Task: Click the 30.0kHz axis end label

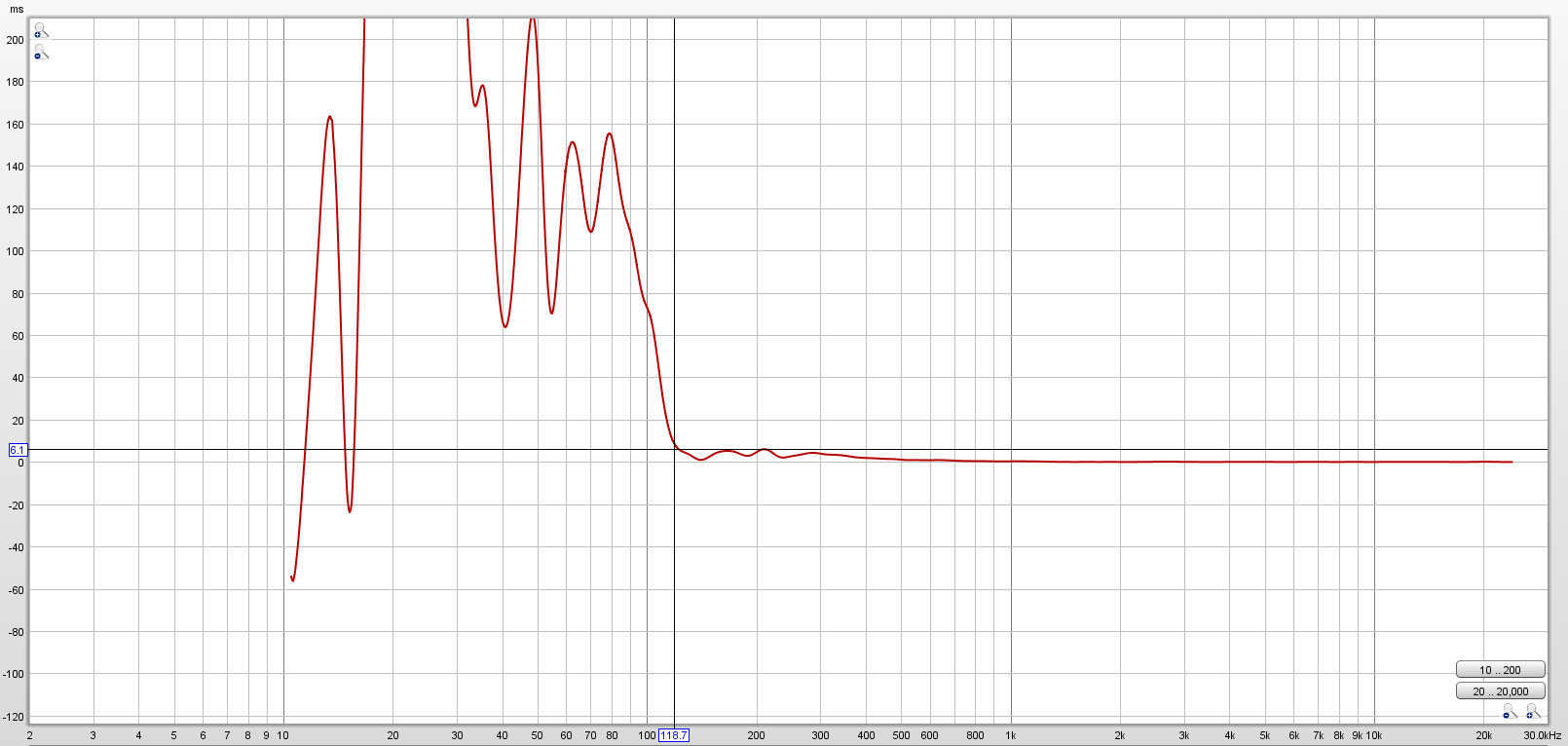Action: click(x=1542, y=735)
